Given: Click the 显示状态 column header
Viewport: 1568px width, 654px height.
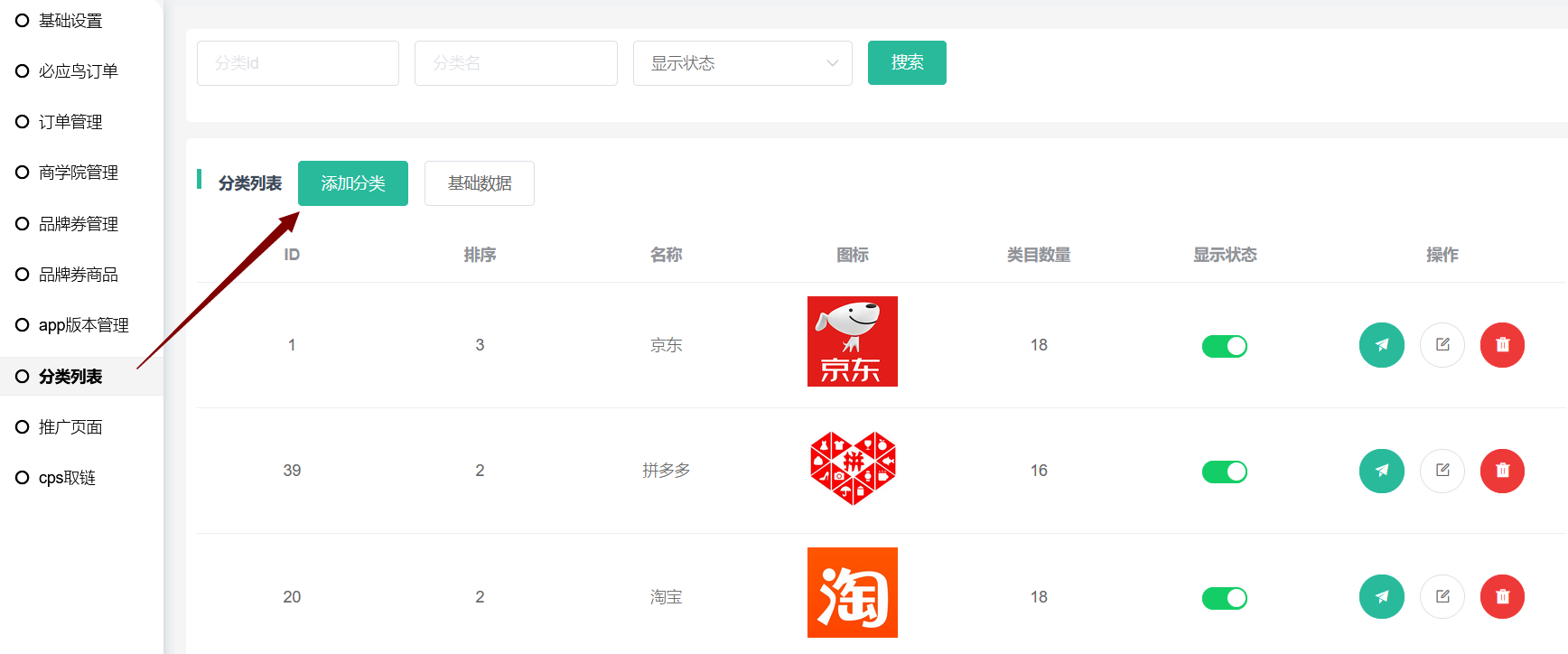Looking at the screenshot, I should click(1225, 255).
